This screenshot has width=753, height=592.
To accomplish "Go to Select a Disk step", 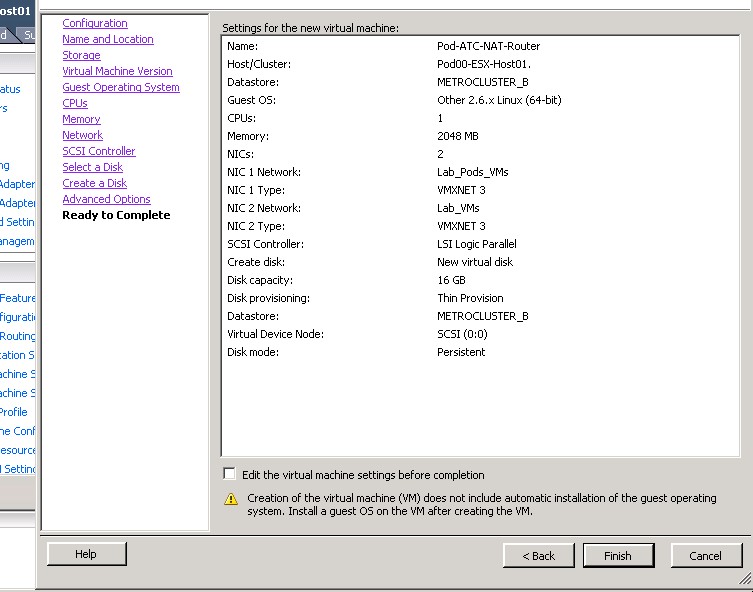I will (x=93, y=167).
